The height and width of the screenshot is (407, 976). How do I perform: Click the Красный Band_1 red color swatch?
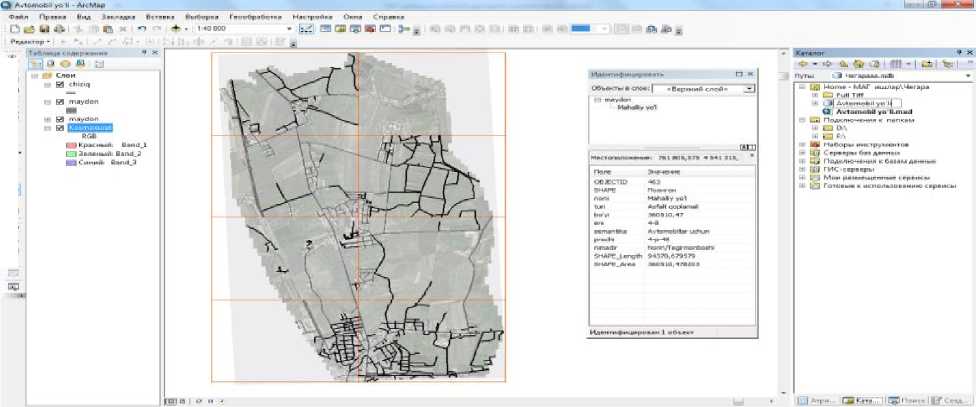pyautogui.click(x=70, y=146)
